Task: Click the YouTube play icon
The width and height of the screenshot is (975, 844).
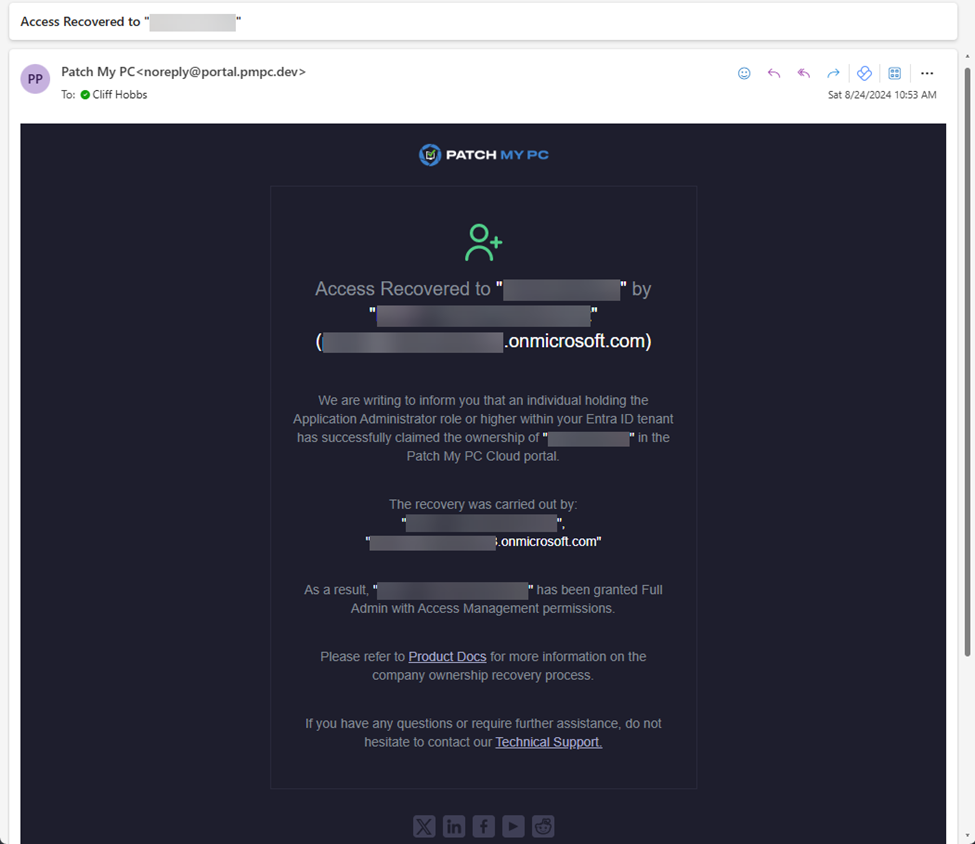Action: [513, 826]
